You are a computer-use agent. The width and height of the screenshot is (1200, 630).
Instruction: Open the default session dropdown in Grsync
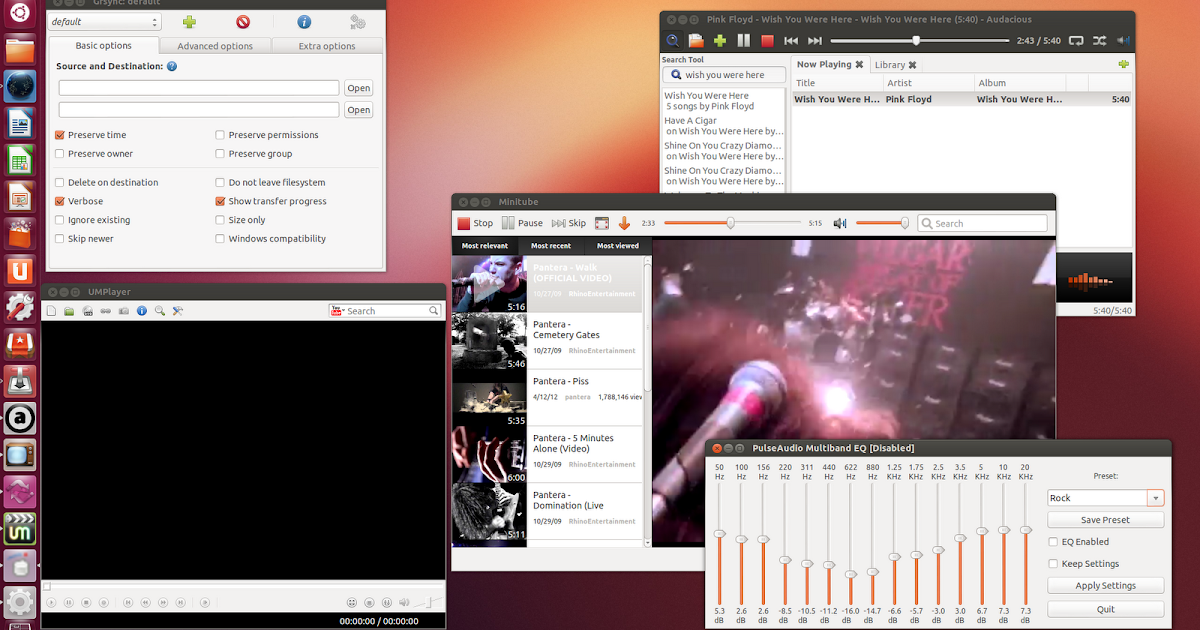tap(103, 21)
